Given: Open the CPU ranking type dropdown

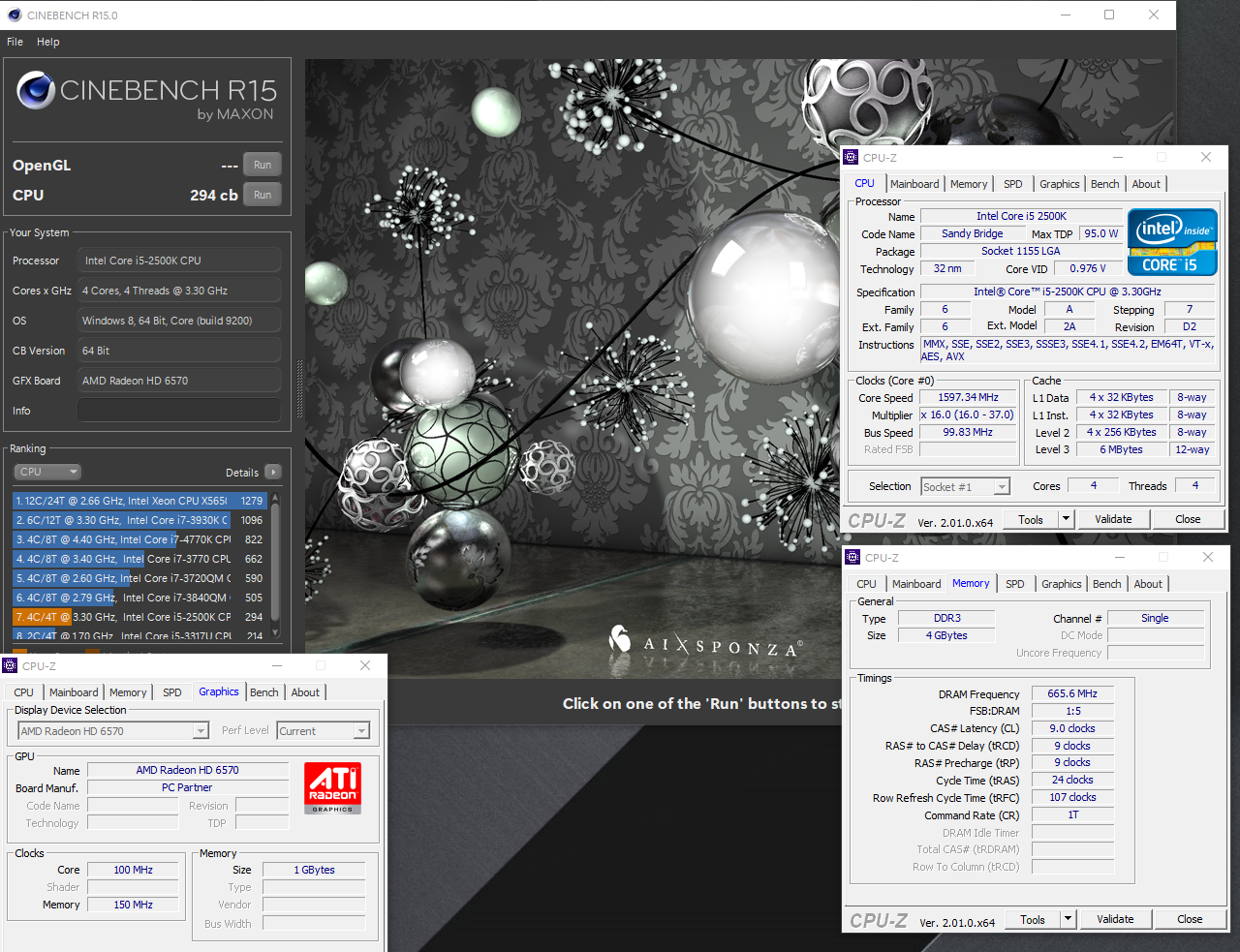Looking at the screenshot, I should [47, 472].
